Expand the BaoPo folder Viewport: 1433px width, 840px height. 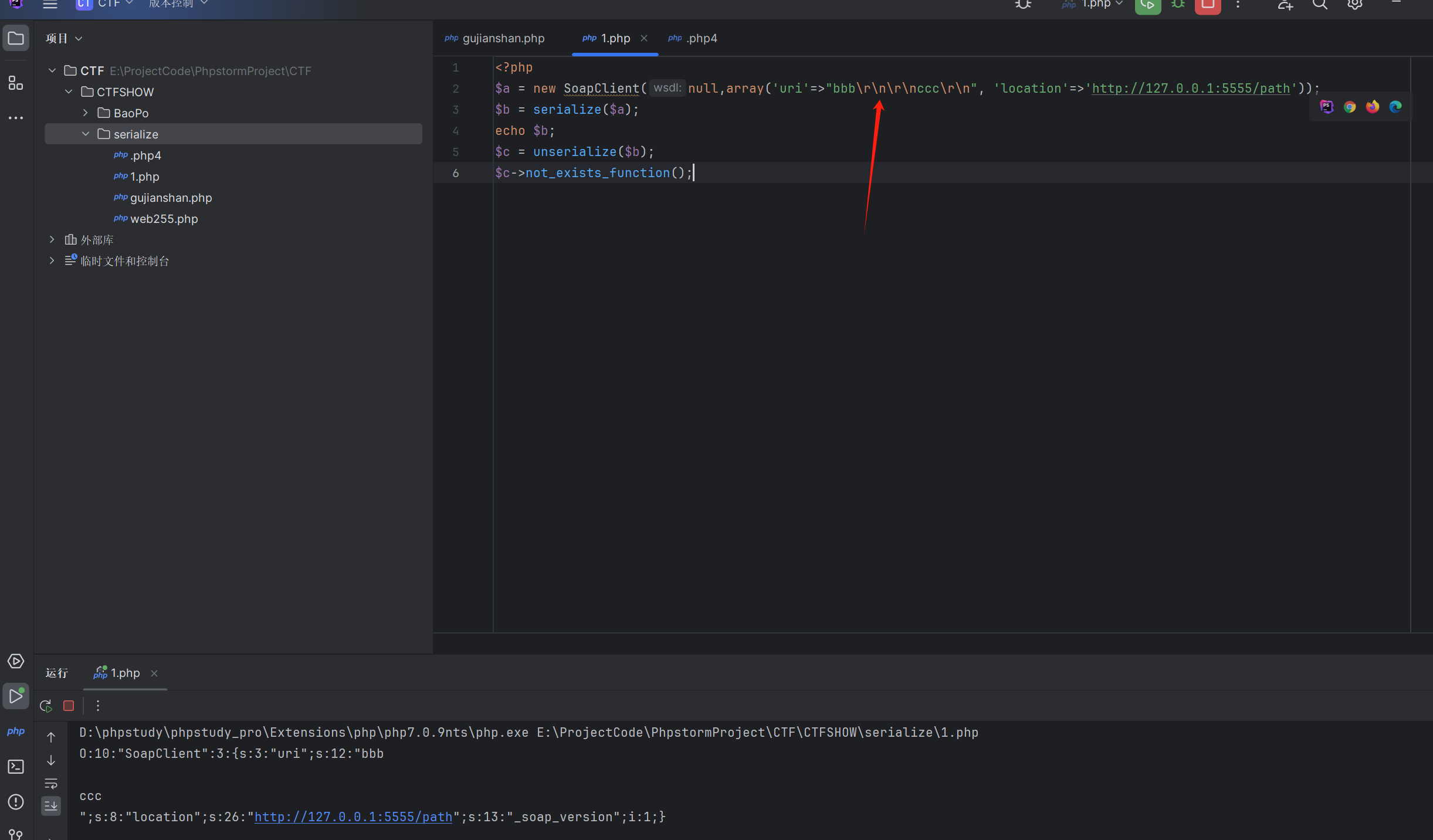click(86, 113)
